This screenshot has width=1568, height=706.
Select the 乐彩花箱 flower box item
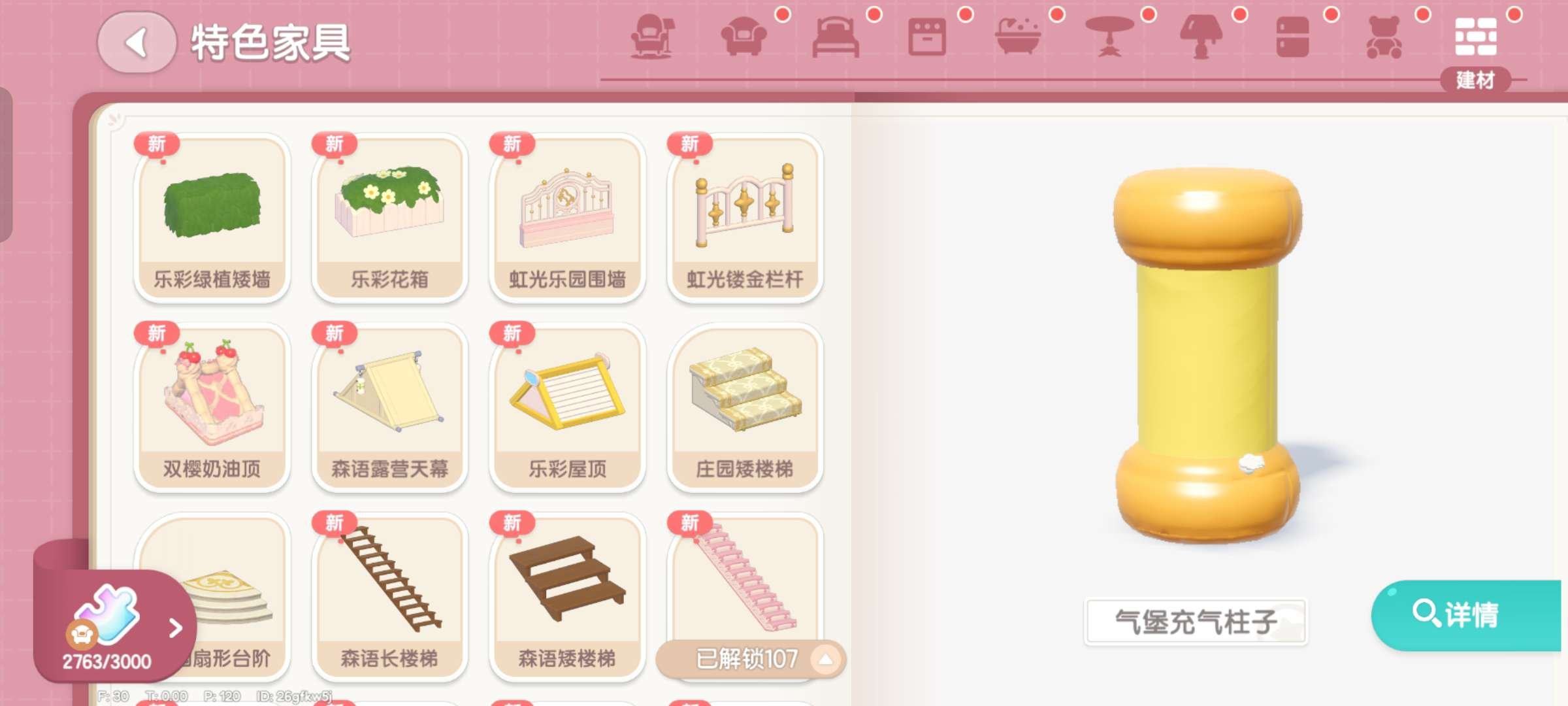coord(389,218)
